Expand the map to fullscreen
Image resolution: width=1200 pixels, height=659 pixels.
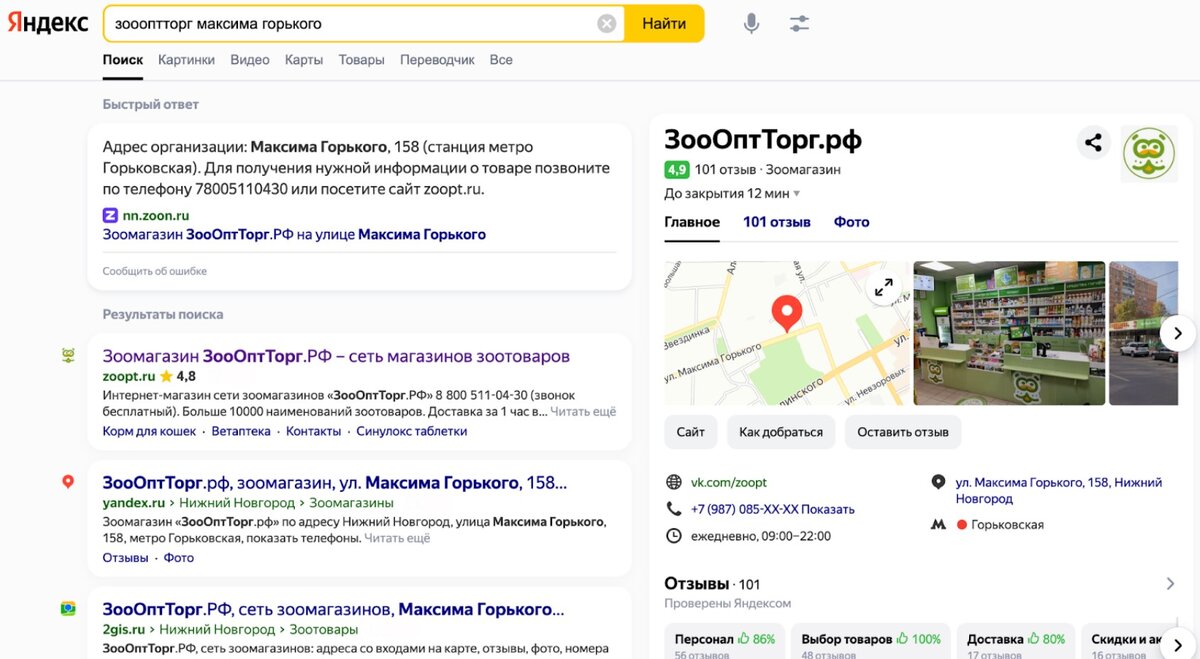pyautogui.click(x=884, y=287)
